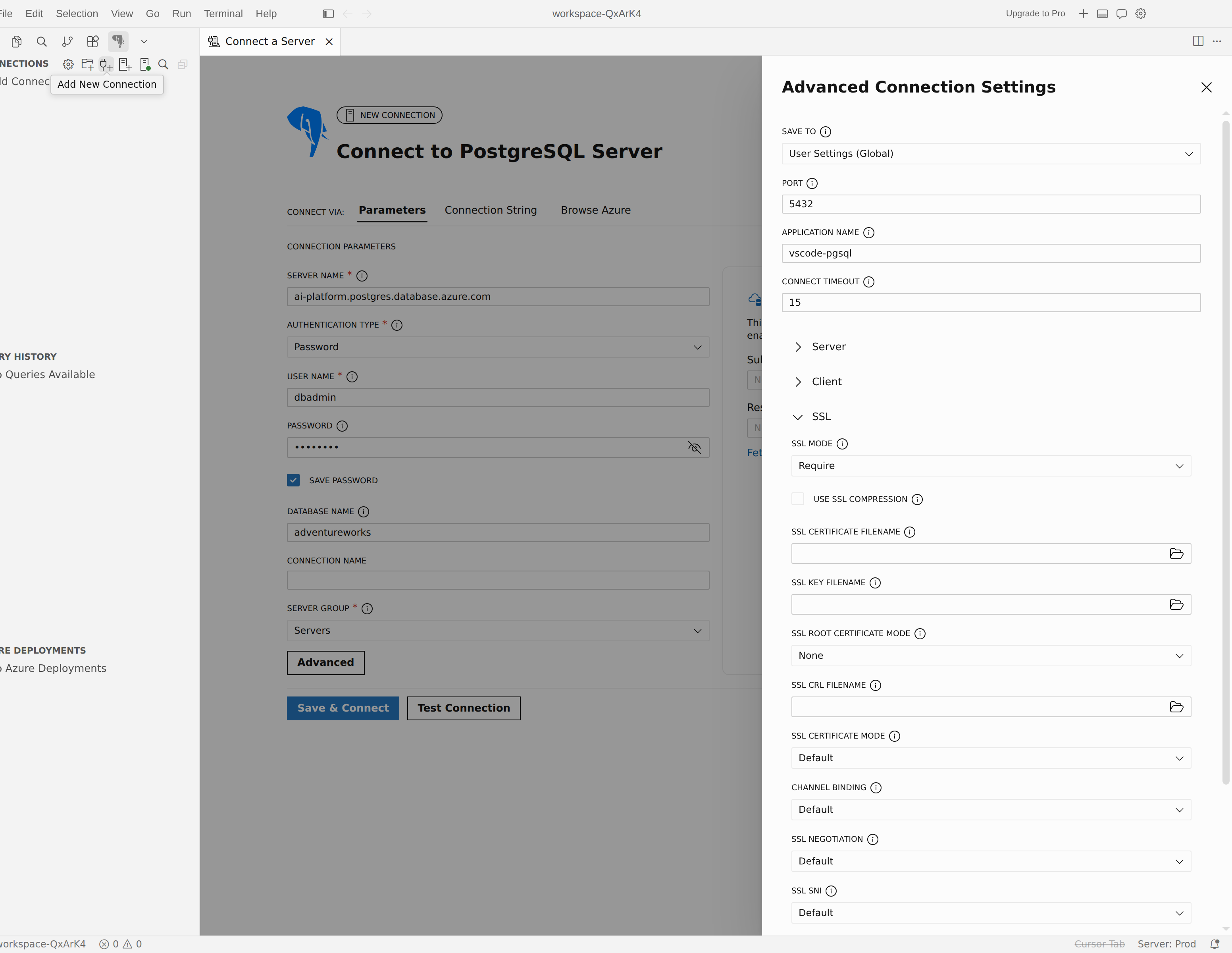
Task: Click the info icon next to SAVE TO
Action: [825, 131]
